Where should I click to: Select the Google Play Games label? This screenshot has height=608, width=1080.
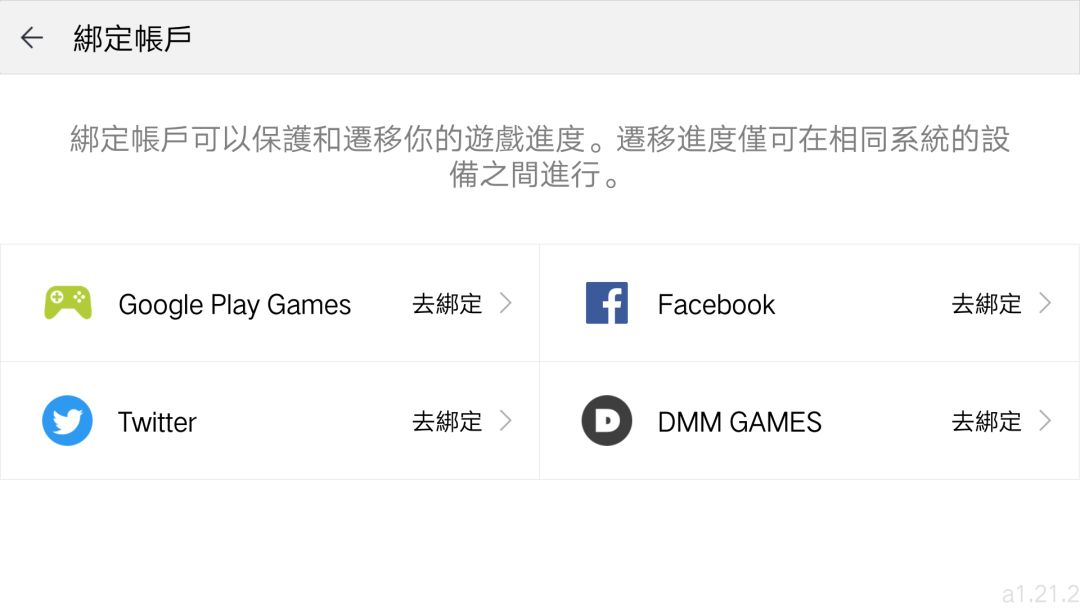point(235,305)
